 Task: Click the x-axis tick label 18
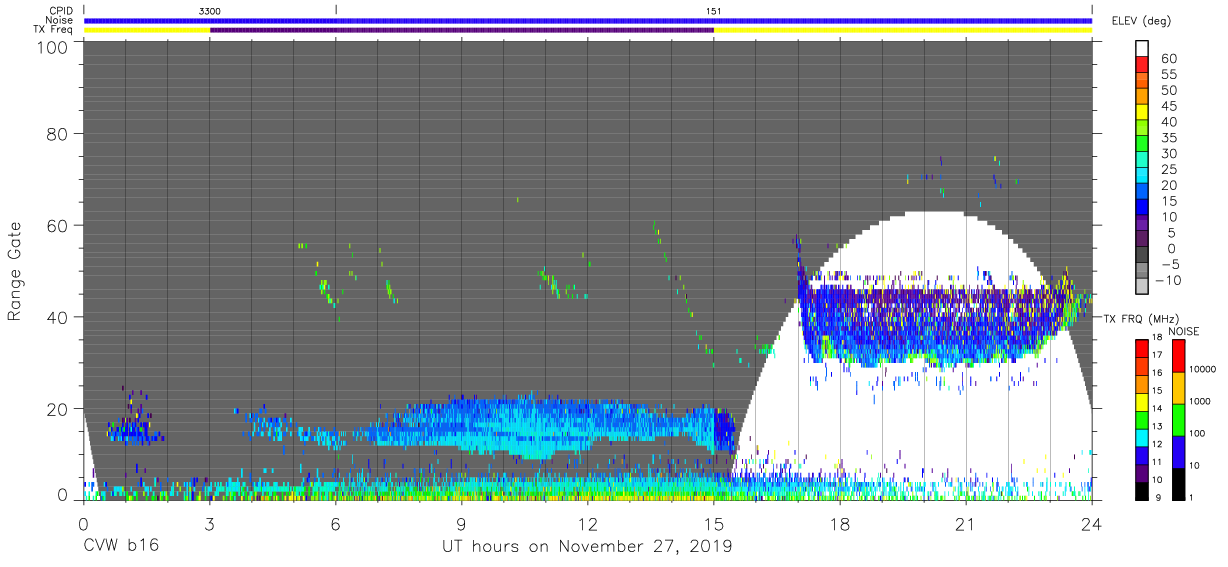tap(840, 524)
